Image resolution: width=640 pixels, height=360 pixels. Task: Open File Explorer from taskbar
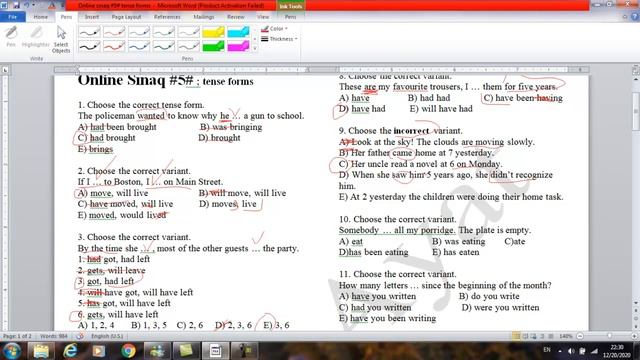tap(41, 351)
